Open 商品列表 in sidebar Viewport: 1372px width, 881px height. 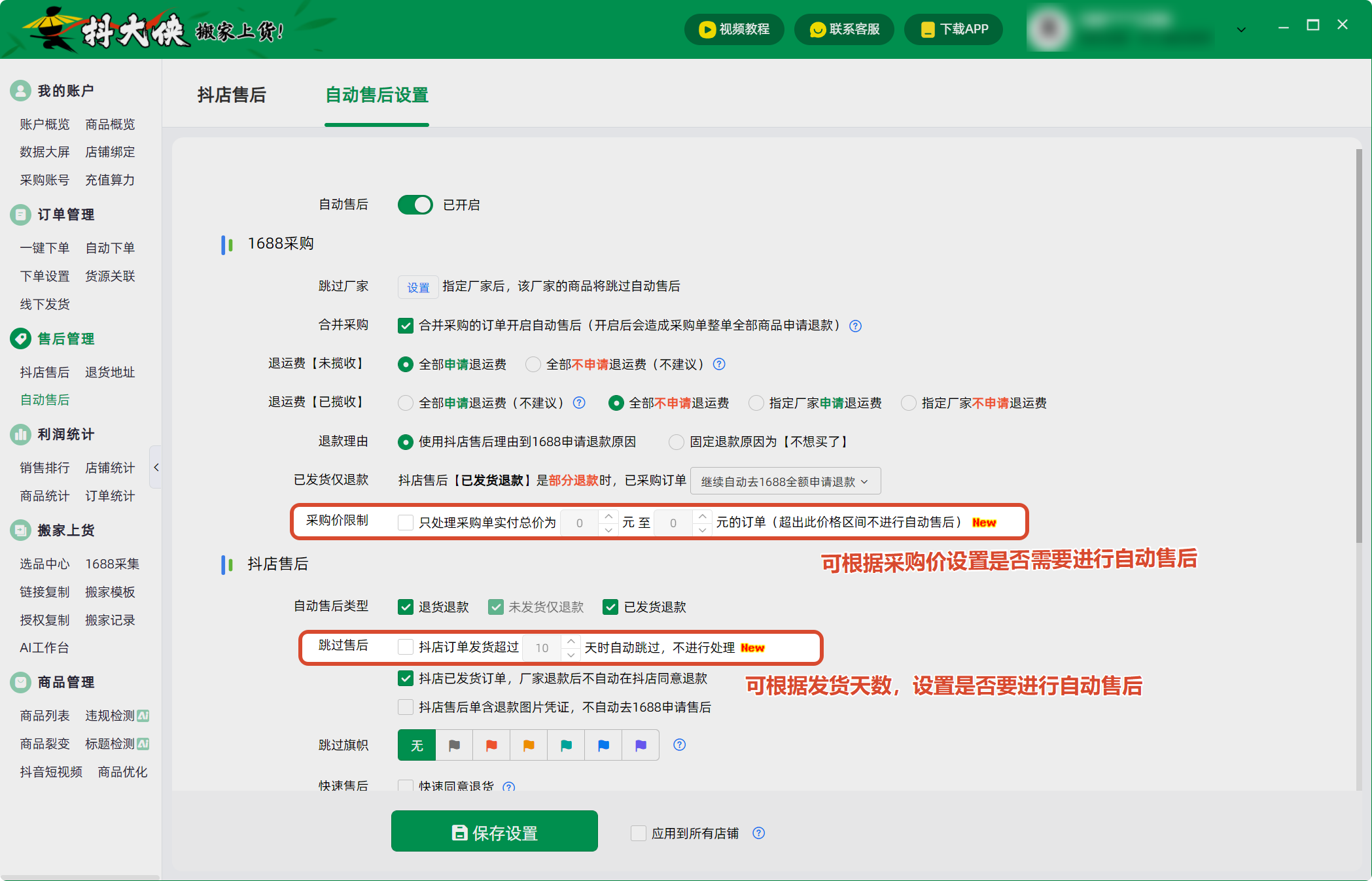coord(44,716)
